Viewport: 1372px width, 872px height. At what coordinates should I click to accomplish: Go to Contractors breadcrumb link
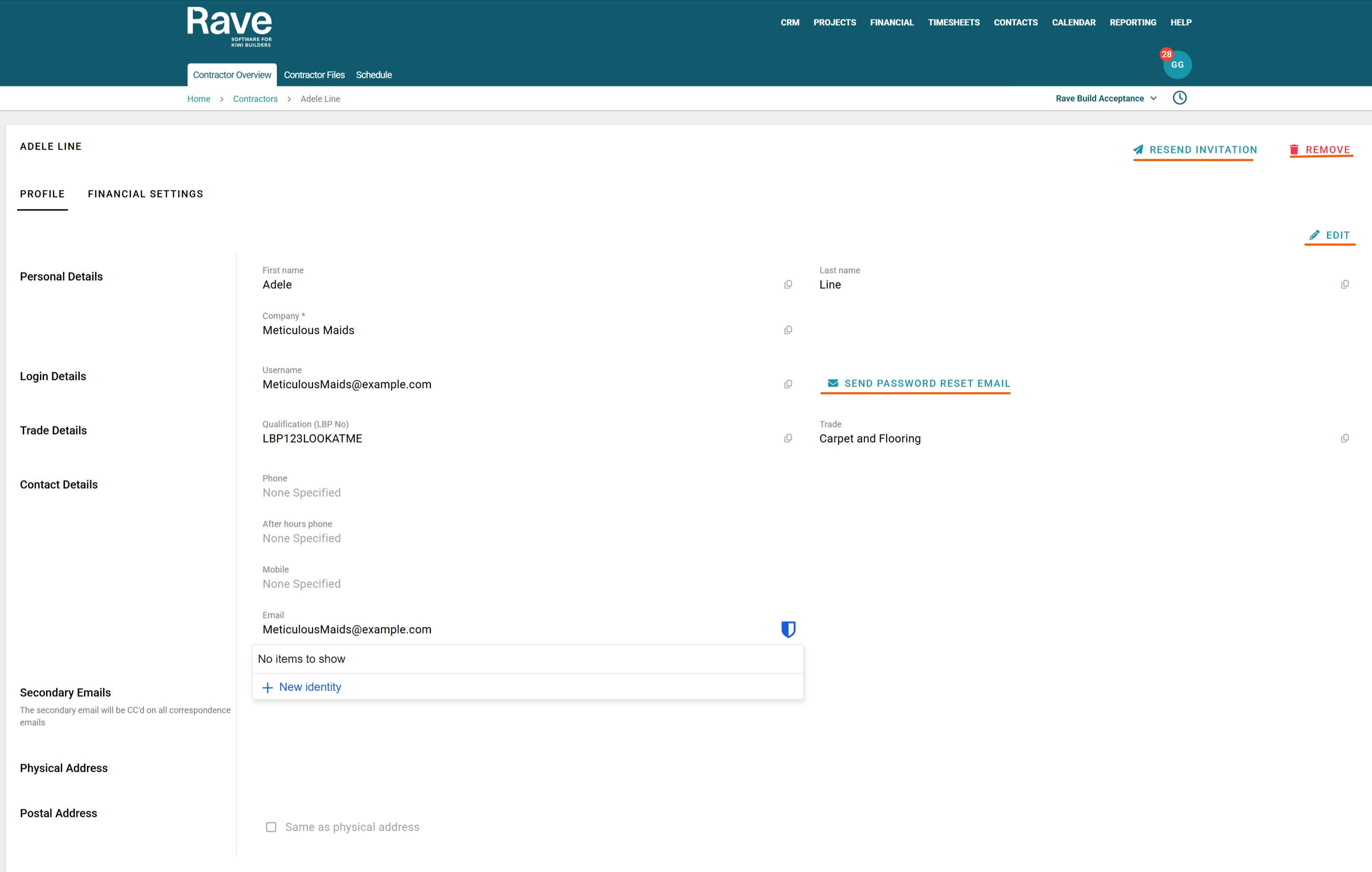(x=255, y=99)
